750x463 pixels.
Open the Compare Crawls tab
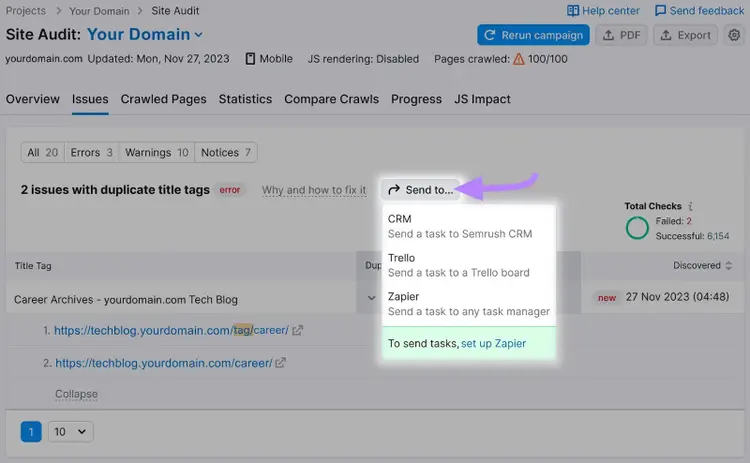point(331,99)
